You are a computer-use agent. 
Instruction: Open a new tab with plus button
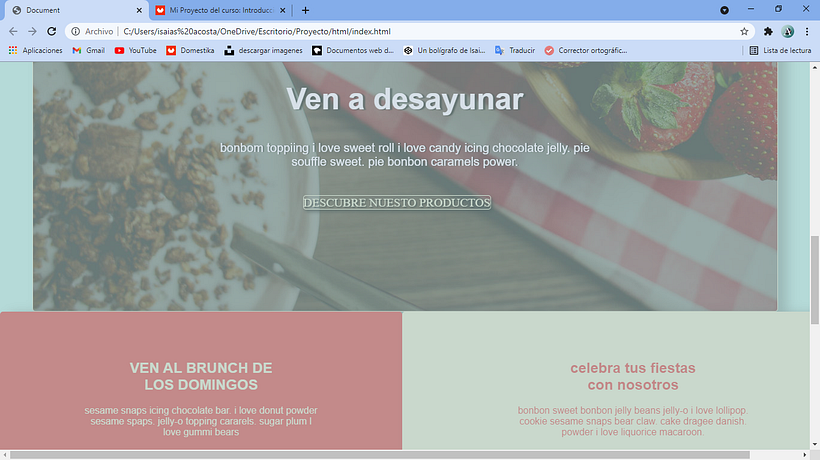(x=305, y=10)
